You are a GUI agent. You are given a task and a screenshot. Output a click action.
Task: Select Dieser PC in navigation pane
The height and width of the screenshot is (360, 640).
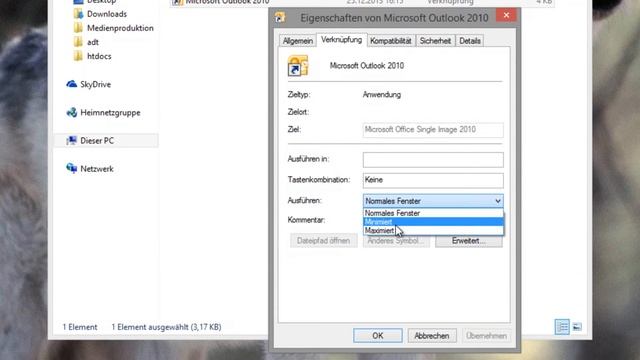click(x=106, y=141)
